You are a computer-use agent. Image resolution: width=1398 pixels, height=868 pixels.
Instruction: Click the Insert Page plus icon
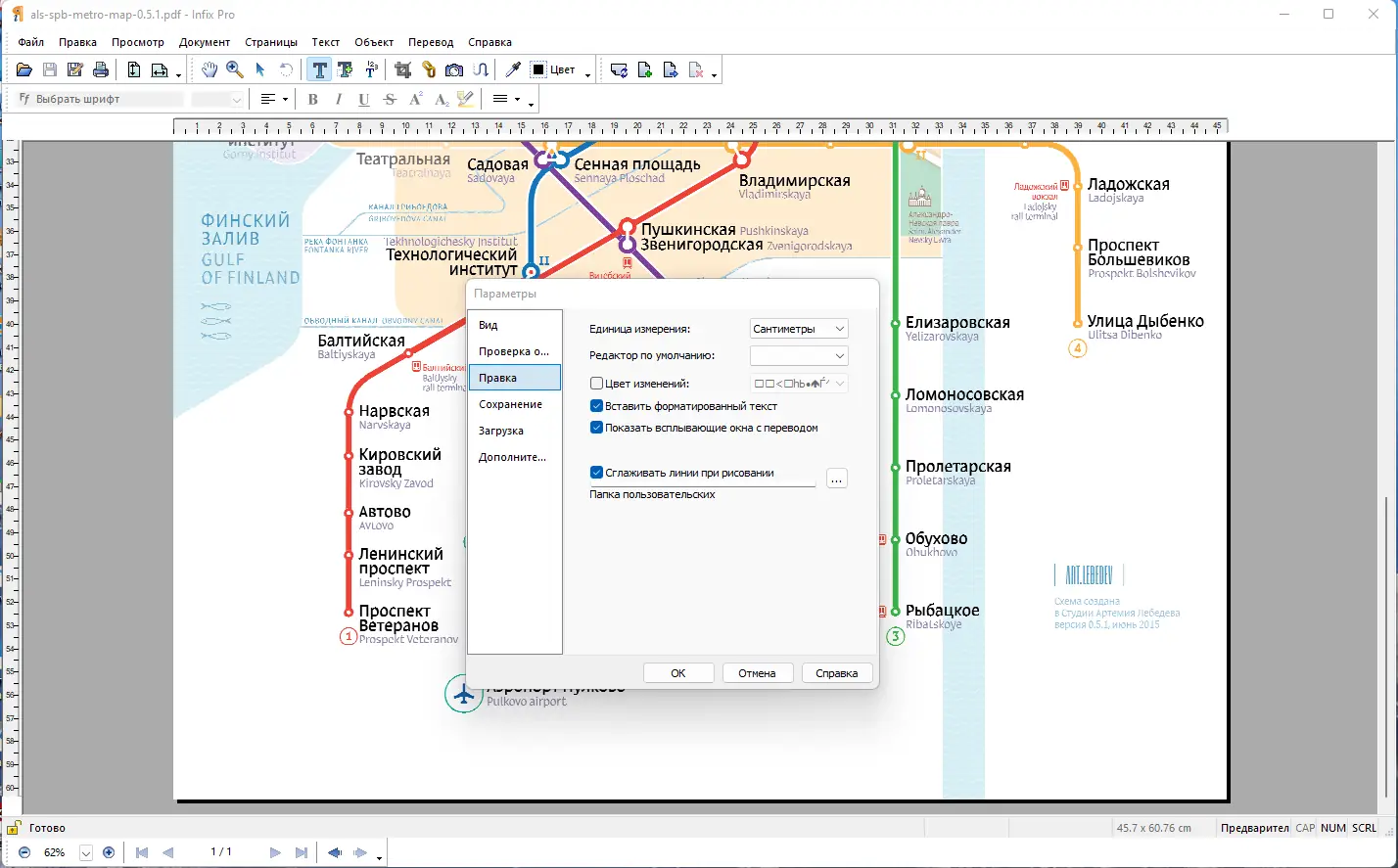(x=645, y=69)
